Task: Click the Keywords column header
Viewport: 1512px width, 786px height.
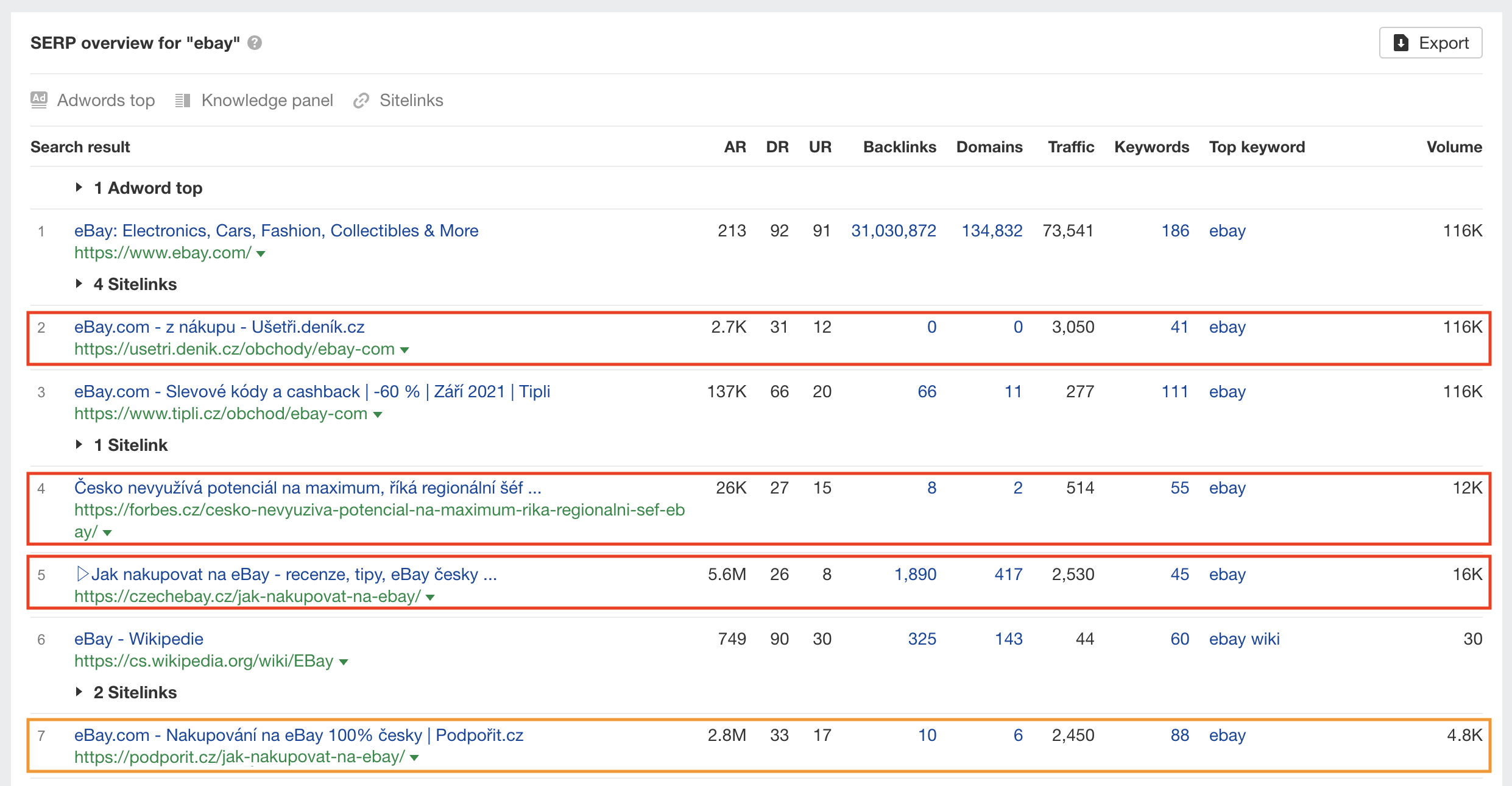Action: coord(1152,147)
